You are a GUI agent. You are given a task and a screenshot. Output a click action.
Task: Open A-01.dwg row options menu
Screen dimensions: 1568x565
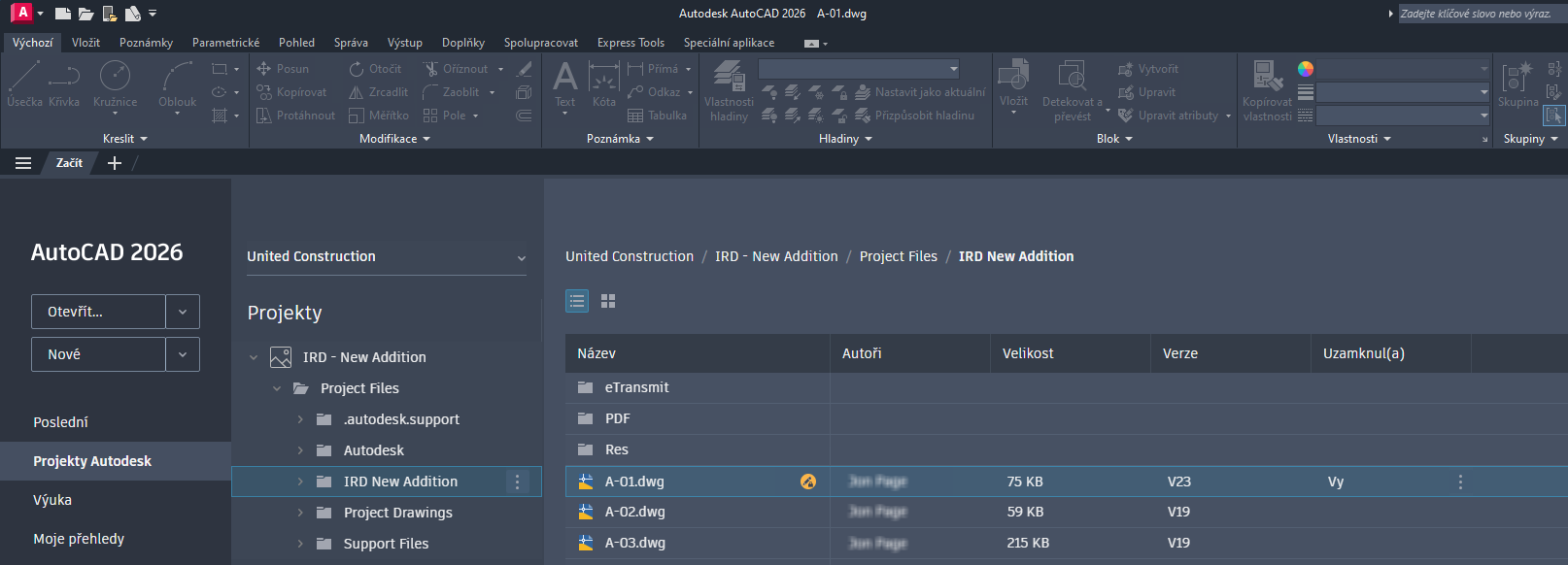tap(1460, 482)
